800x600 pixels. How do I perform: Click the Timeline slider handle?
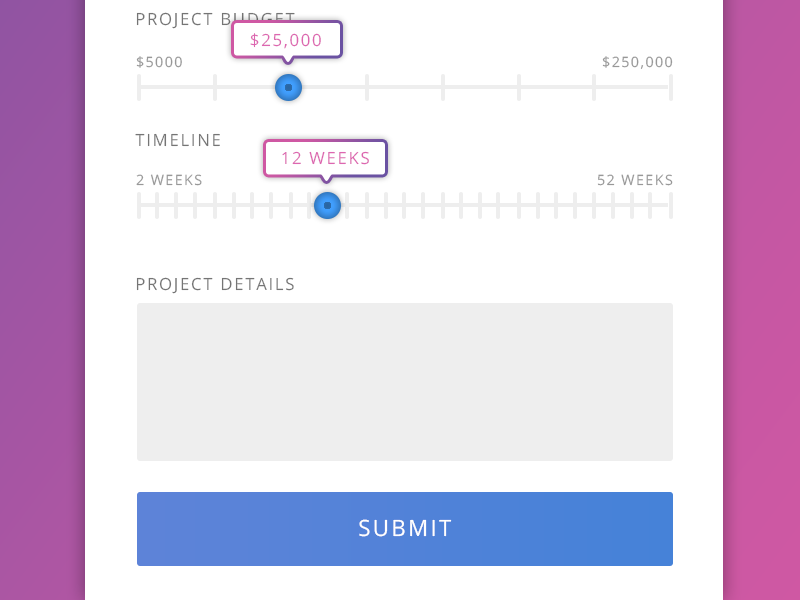327,205
